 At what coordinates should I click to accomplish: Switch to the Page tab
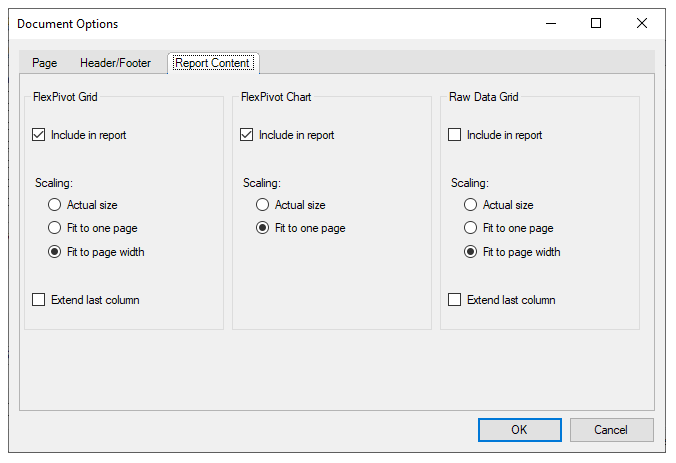coord(44,63)
